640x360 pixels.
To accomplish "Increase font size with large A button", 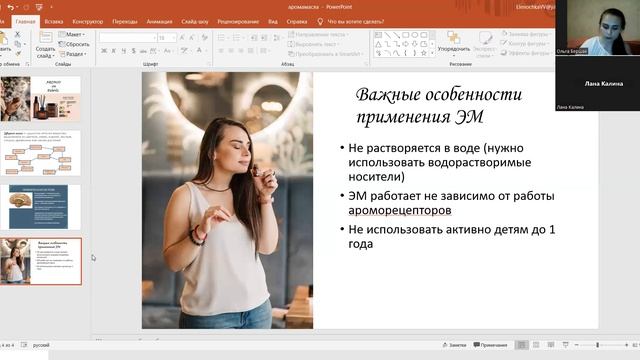I will point(182,38).
